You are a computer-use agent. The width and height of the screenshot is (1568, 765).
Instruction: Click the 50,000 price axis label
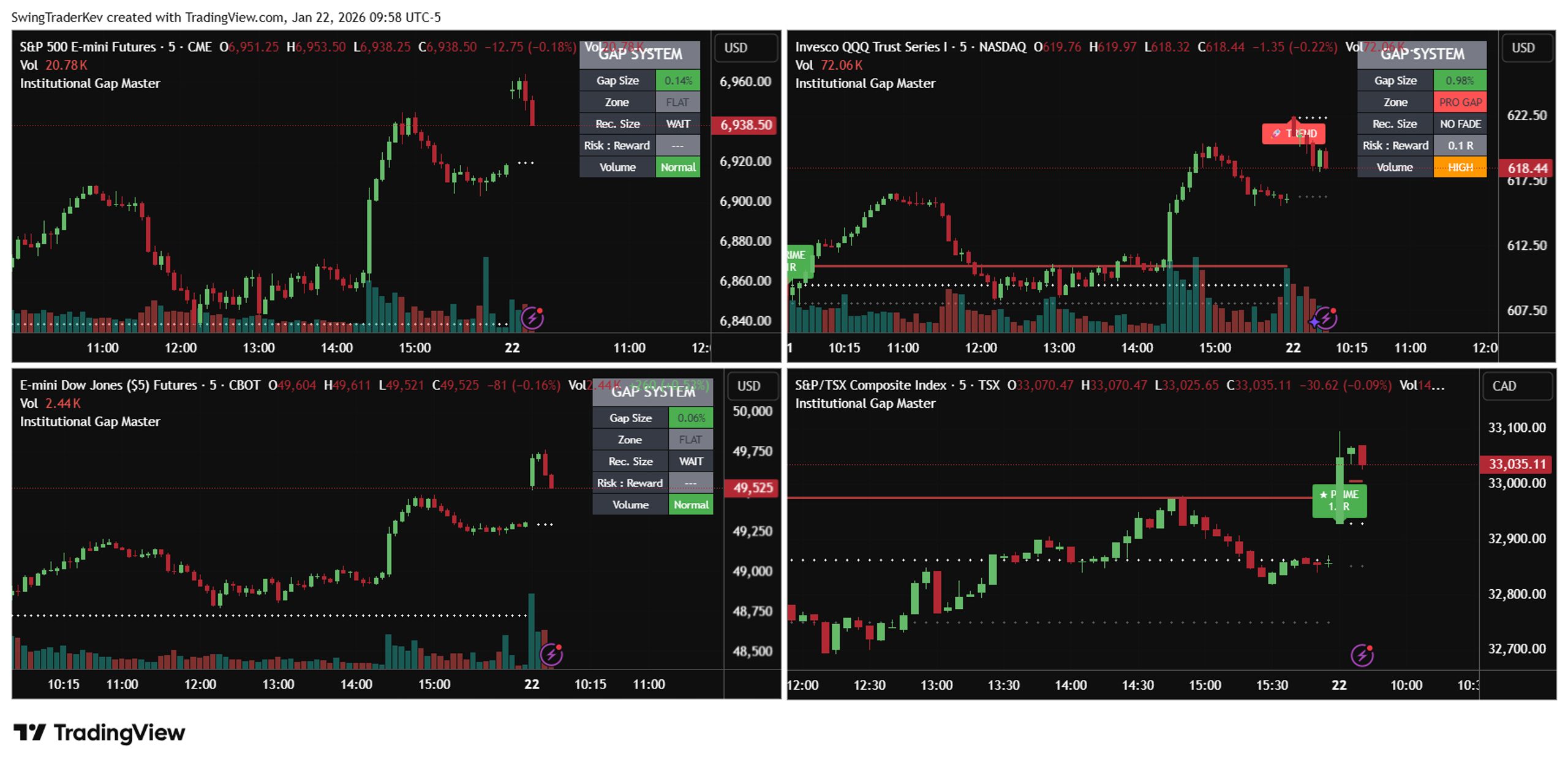click(752, 412)
